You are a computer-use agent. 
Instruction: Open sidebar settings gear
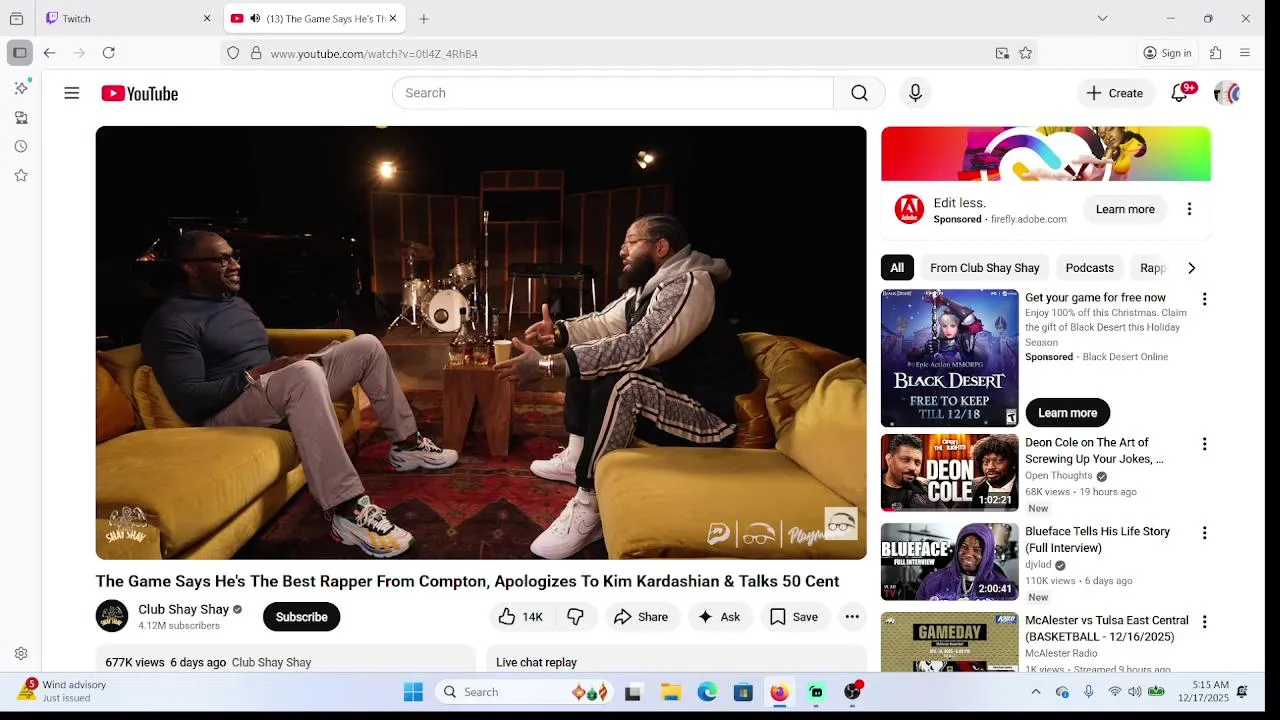(21, 654)
